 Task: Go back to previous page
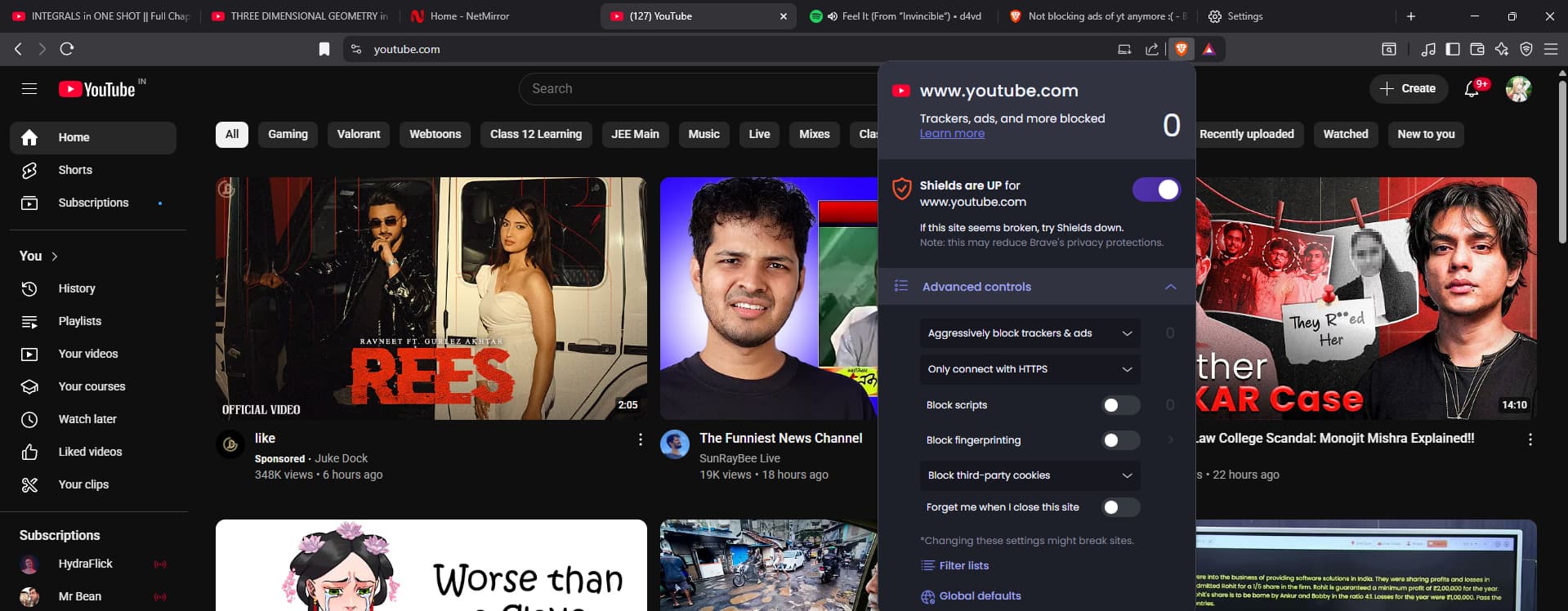pos(18,49)
